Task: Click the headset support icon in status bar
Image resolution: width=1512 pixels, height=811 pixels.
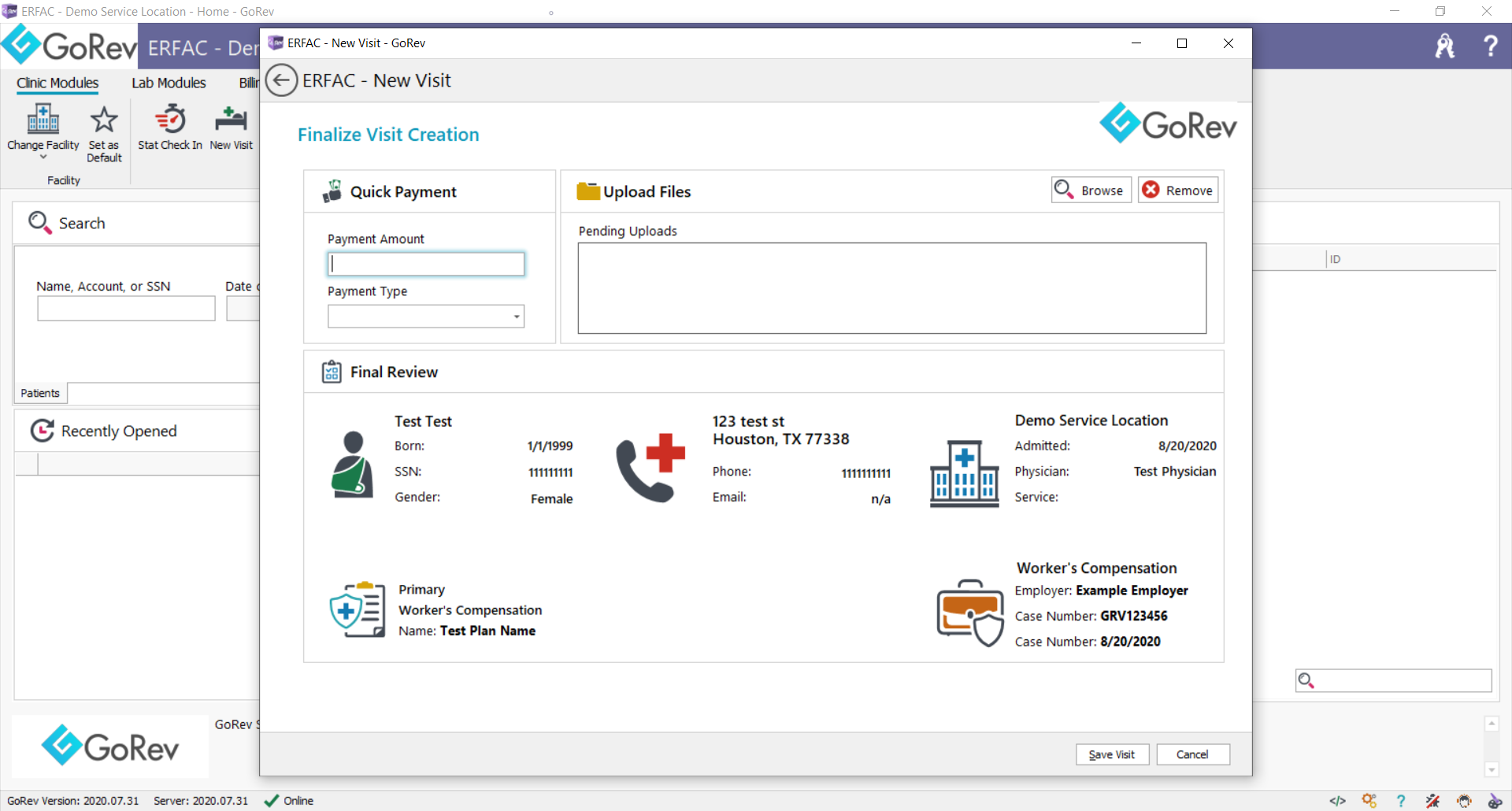Action: (1464, 801)
